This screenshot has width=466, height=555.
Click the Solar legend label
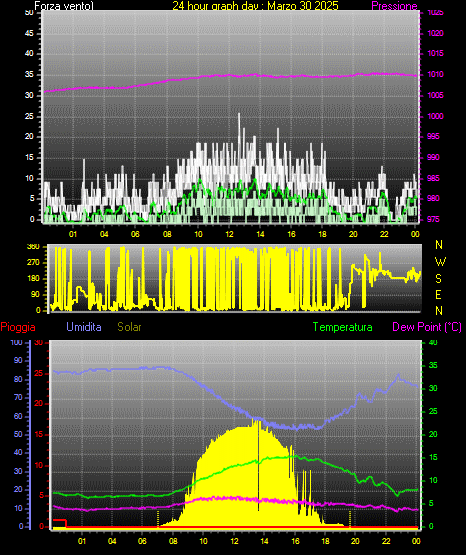(x=130, y=327)
